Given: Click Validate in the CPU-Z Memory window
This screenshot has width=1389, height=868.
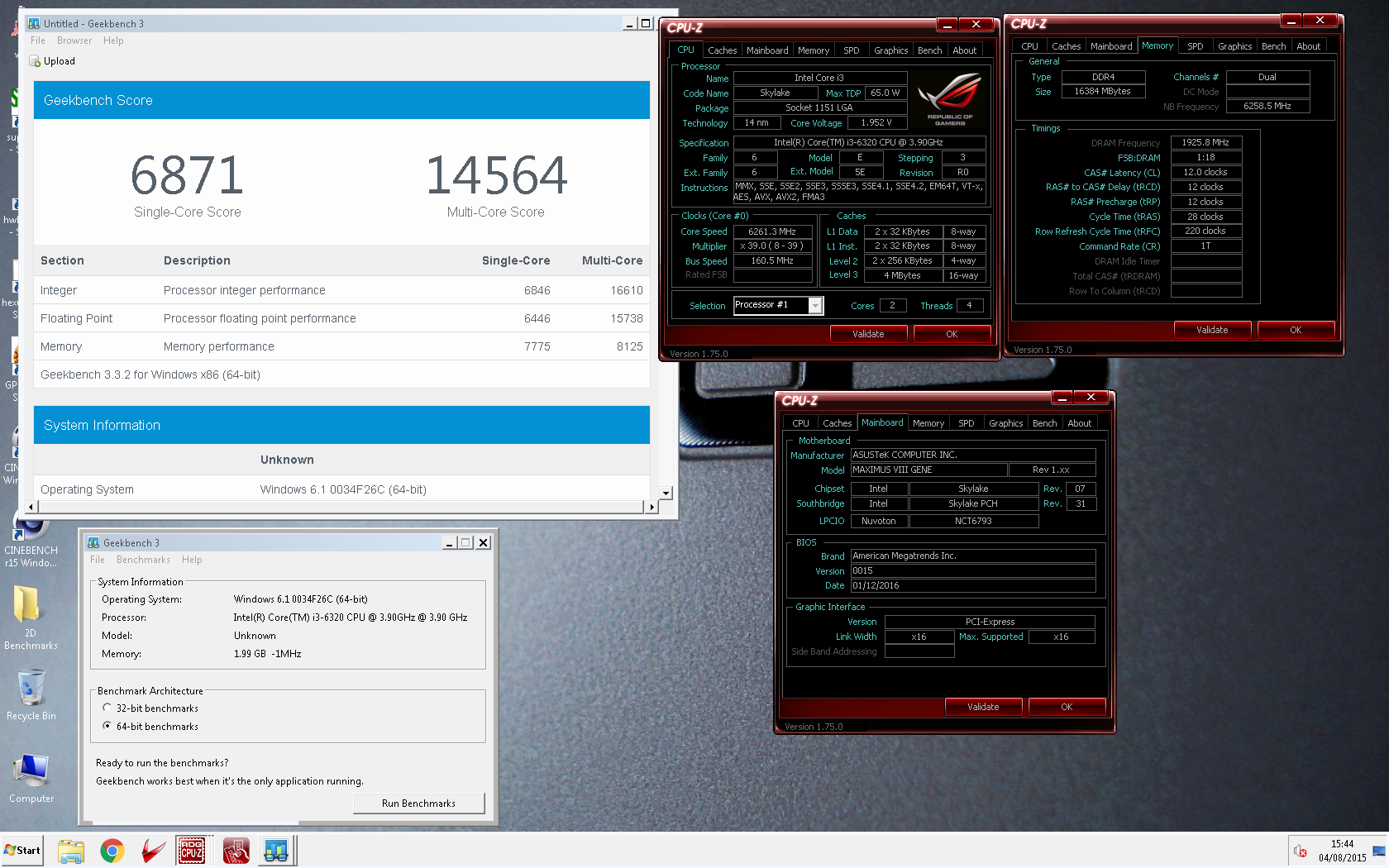Looking at the screenshot, I should pyautogui.click(x=1212, y=330).
